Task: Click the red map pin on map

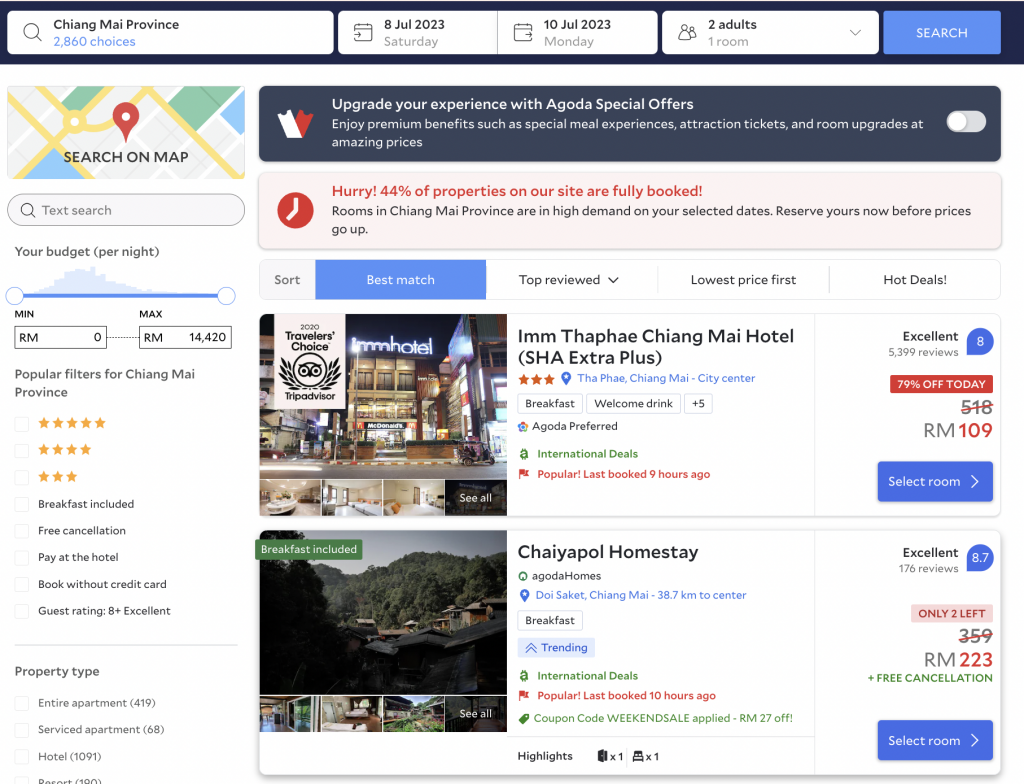Action: (x=125, y=121)
